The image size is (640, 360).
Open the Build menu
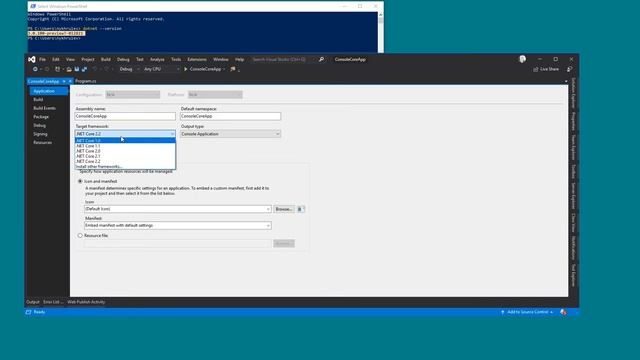pyautogui.click(x=106, y=60)
